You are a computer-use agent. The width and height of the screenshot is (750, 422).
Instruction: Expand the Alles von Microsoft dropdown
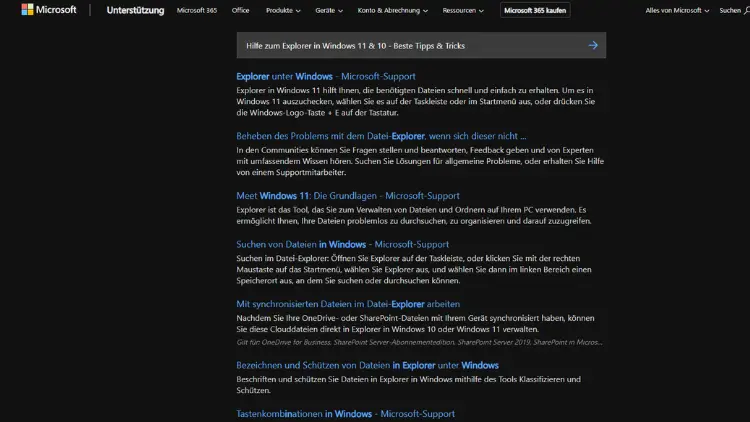[677, 10]
